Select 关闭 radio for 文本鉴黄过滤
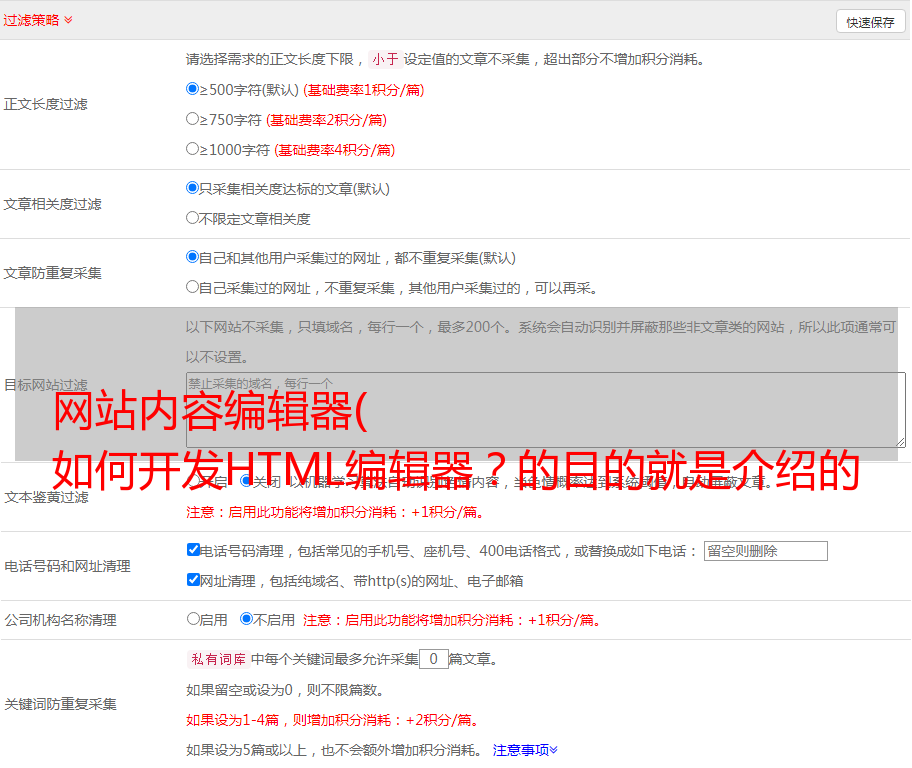912x768 pixels. pyautogui.click(x=247, y=481)
